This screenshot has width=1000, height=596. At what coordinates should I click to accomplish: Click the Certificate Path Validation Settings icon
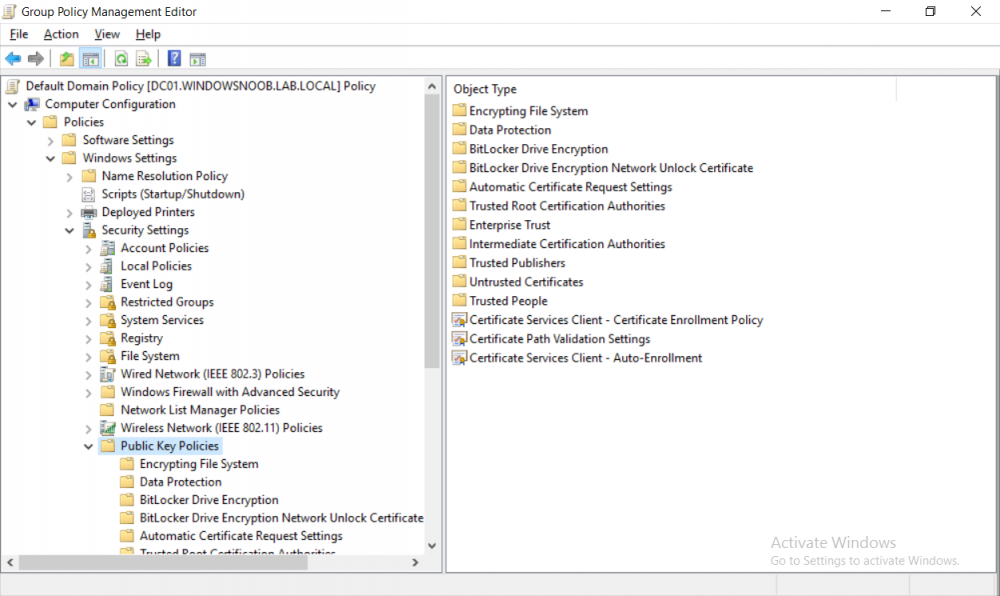point(459,339)
